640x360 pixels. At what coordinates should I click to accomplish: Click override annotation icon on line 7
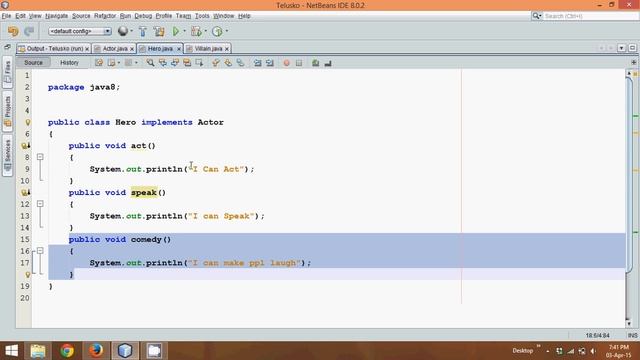click(x=26, y=146)
